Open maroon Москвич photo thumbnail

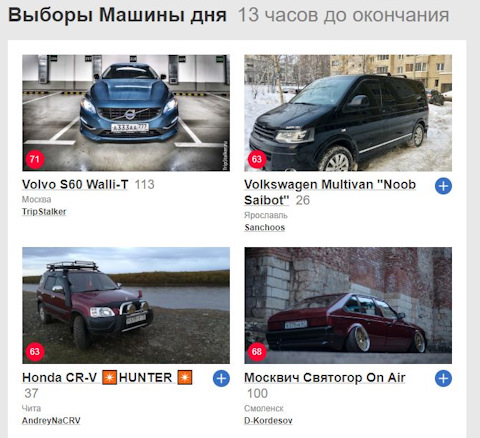(348, 305)
